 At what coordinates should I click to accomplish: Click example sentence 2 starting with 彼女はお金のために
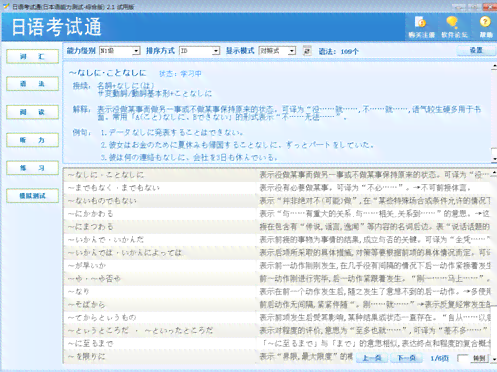[x=237, y=145]
